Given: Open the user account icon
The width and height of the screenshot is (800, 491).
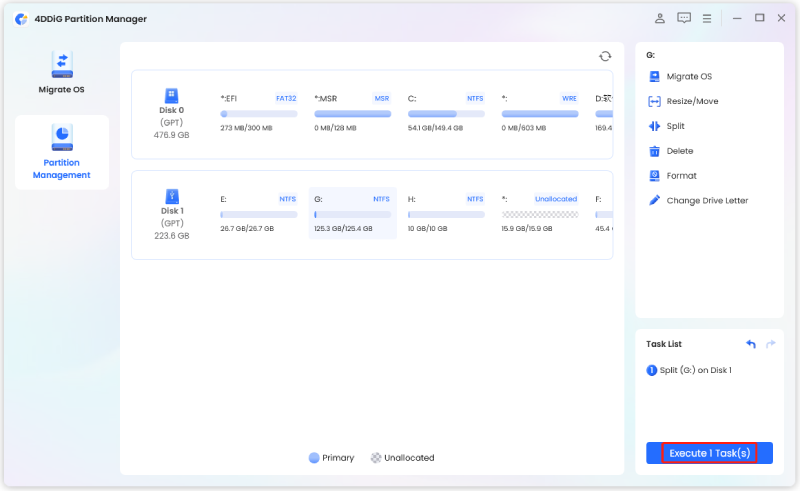Looking at the screenshot, I should (659, 18).
